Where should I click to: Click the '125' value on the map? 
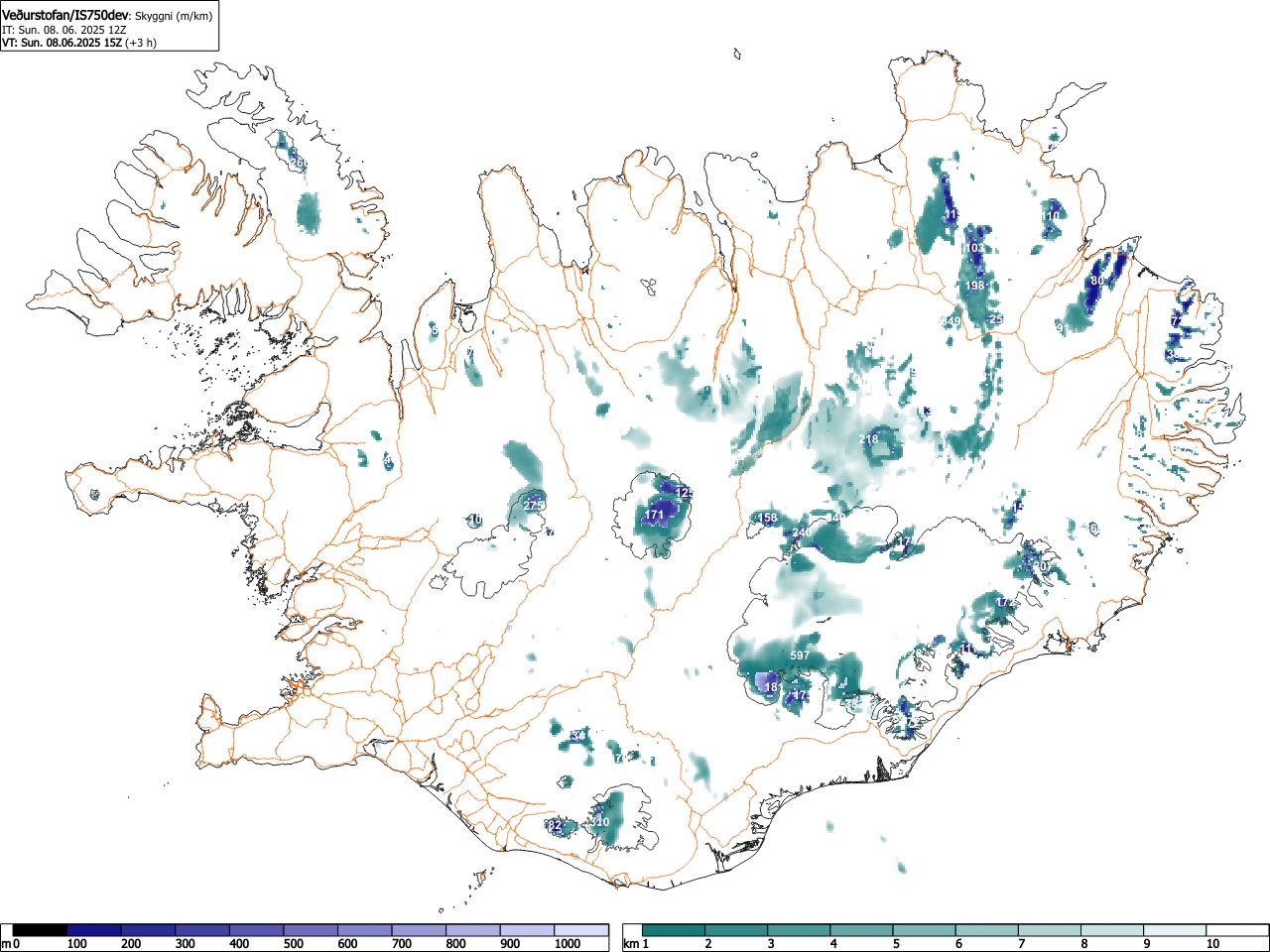click(684, 493)
